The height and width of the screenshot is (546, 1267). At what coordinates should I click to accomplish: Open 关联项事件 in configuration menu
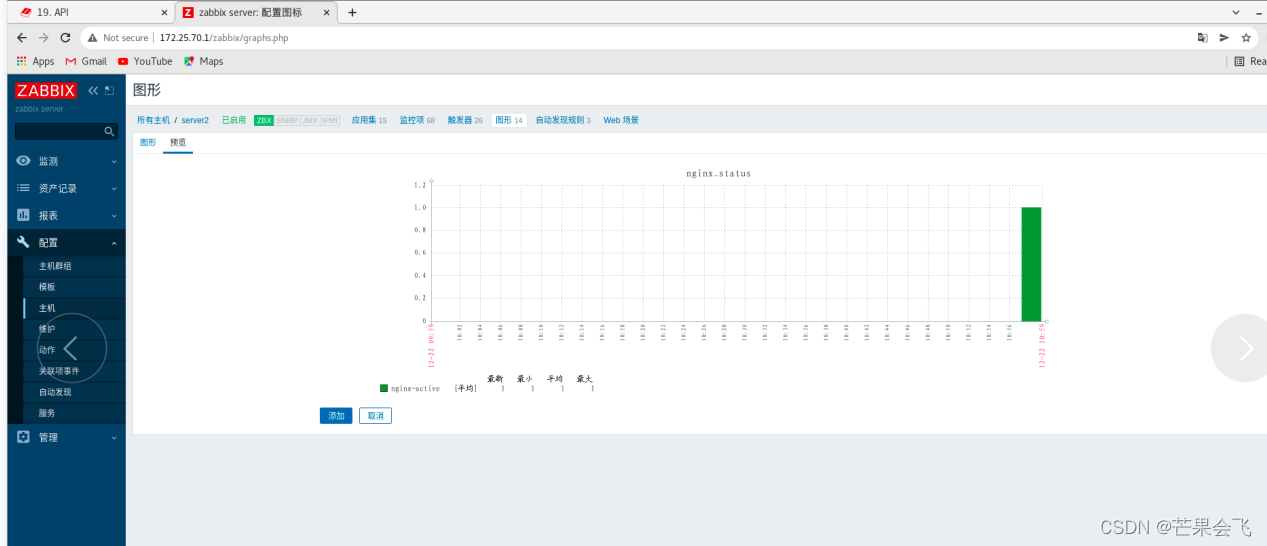tap(59, 371)
